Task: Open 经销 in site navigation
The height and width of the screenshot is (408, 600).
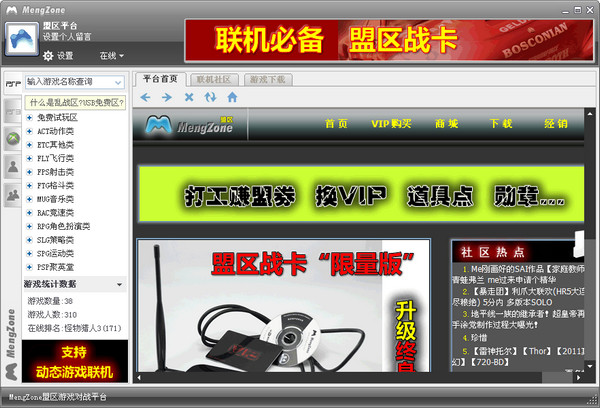Action: 556,124
